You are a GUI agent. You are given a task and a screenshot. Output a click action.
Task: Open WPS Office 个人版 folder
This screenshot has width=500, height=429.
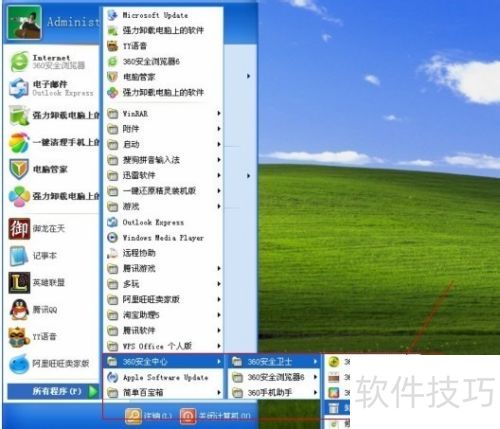tap(163, 346)
